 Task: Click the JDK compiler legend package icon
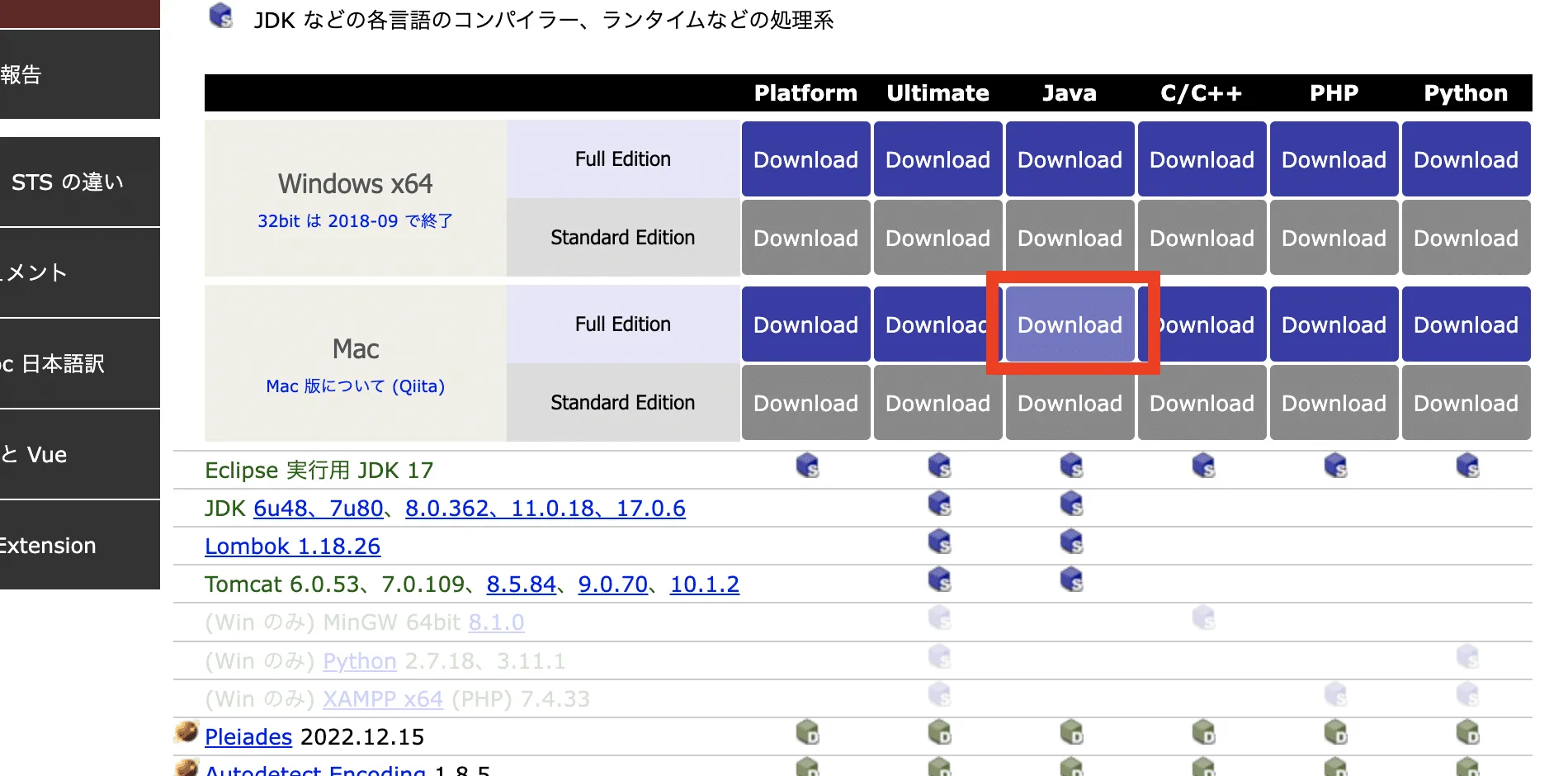point(221,16)
